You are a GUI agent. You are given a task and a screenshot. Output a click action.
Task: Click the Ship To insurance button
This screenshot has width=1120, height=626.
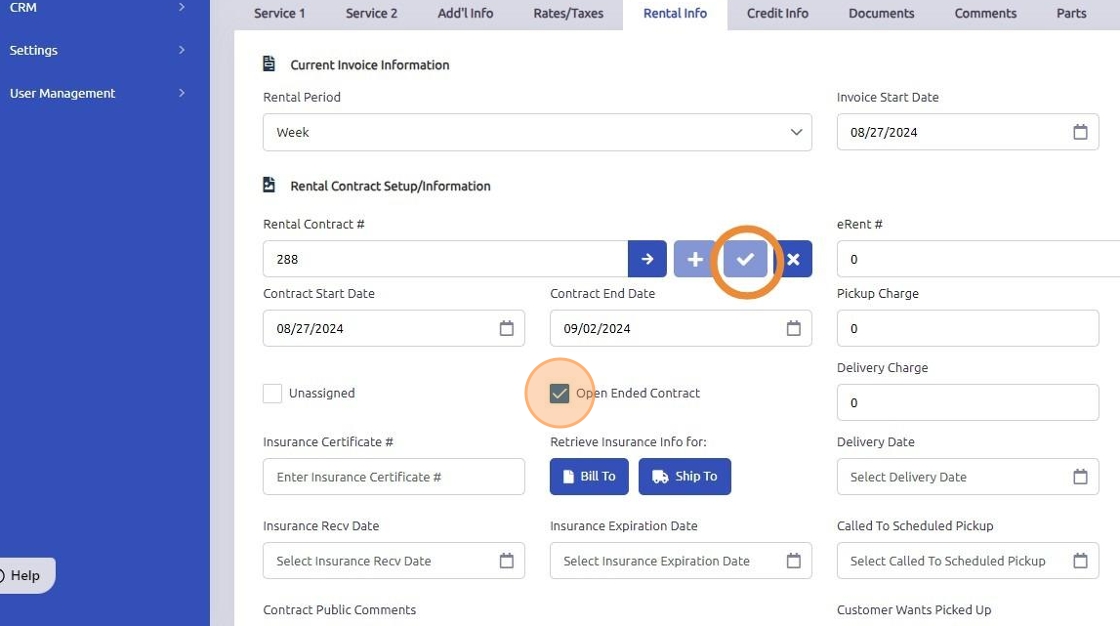[685, 477]
